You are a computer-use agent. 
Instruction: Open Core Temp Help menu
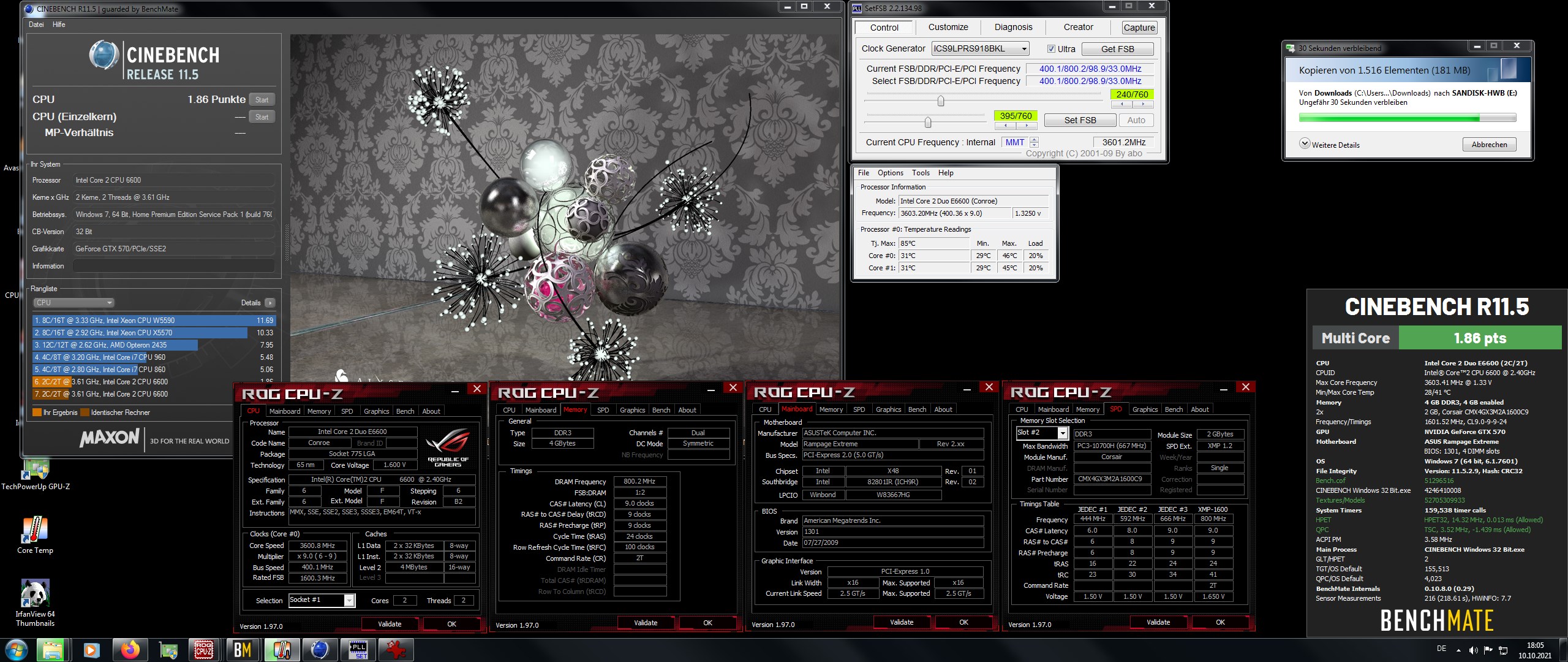(x=946, y=173)
